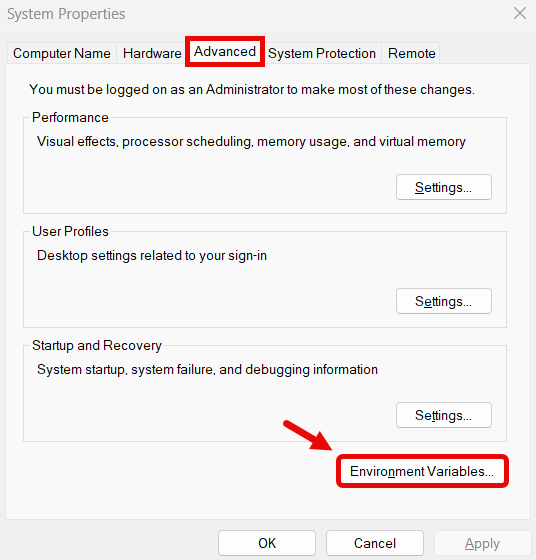Click the Apply button
This screenshot has height=560, width=536.
(x=482, y=543)
